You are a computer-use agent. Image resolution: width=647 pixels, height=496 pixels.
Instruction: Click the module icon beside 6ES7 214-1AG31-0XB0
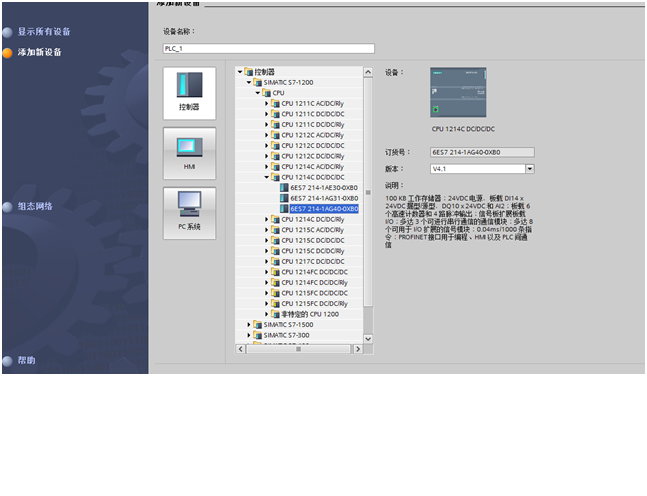[284, 198]
